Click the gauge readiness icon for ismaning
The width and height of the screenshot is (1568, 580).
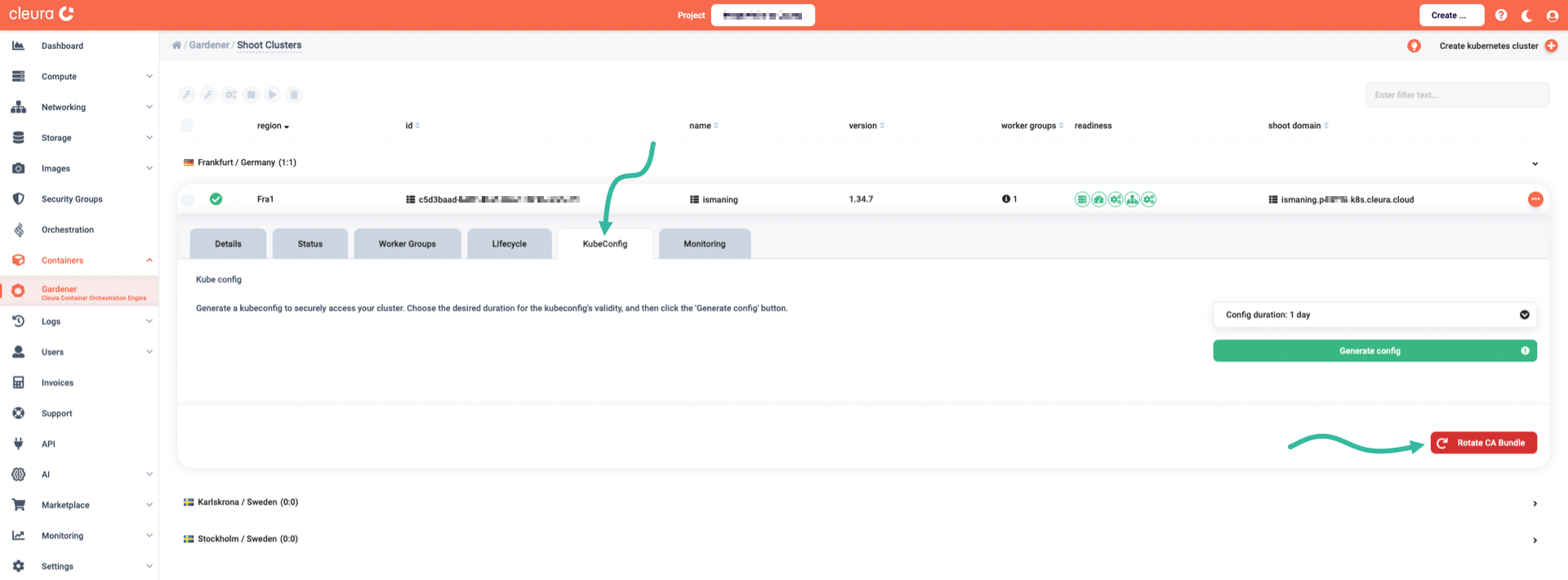point(1098,199)
